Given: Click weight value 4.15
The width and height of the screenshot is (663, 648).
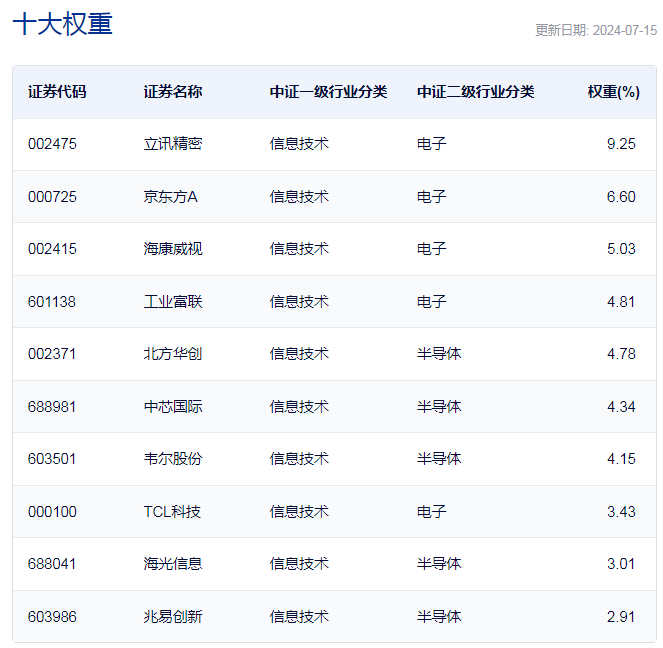Looking at the screenshot, I should pyautogui.click(x=621, y=459).
